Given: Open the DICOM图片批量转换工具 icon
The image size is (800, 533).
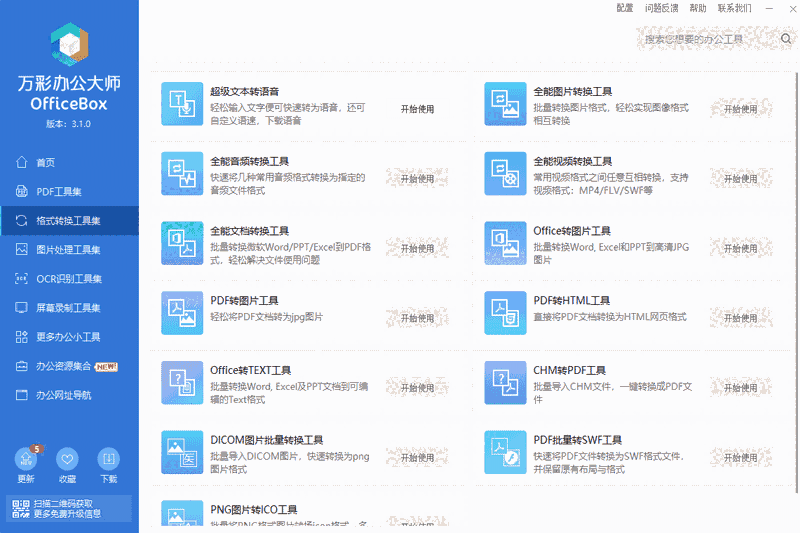Looking at the screenshot, I should coord(182,452).
